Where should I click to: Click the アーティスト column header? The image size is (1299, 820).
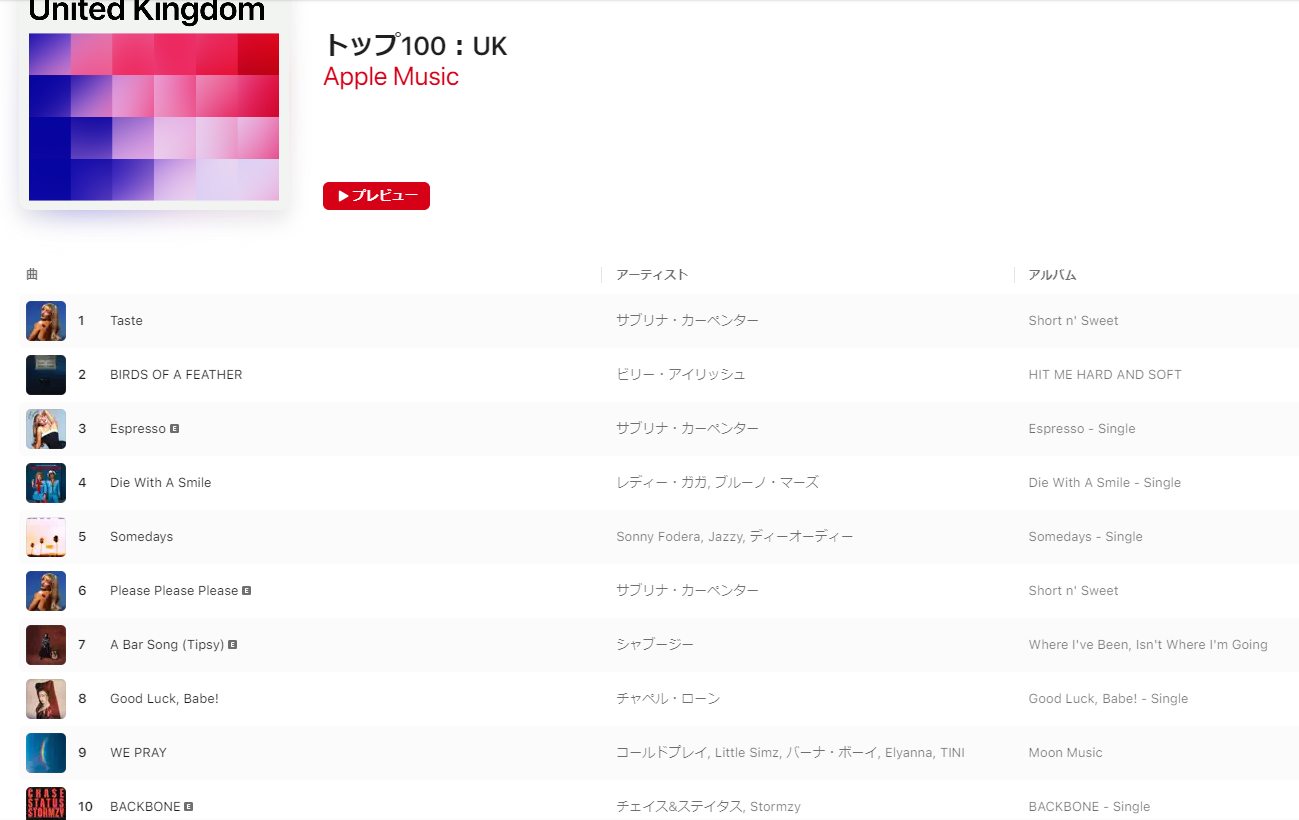point(652,275)
